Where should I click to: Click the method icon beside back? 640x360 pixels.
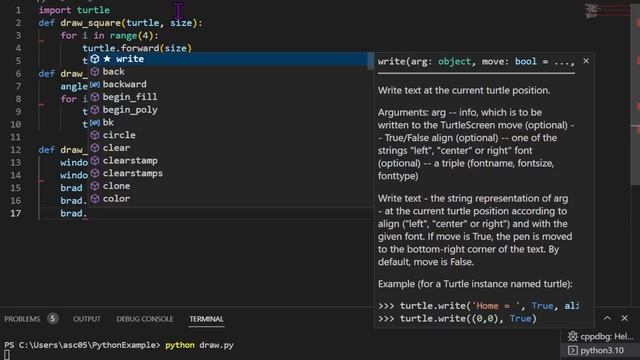point(95,72)
